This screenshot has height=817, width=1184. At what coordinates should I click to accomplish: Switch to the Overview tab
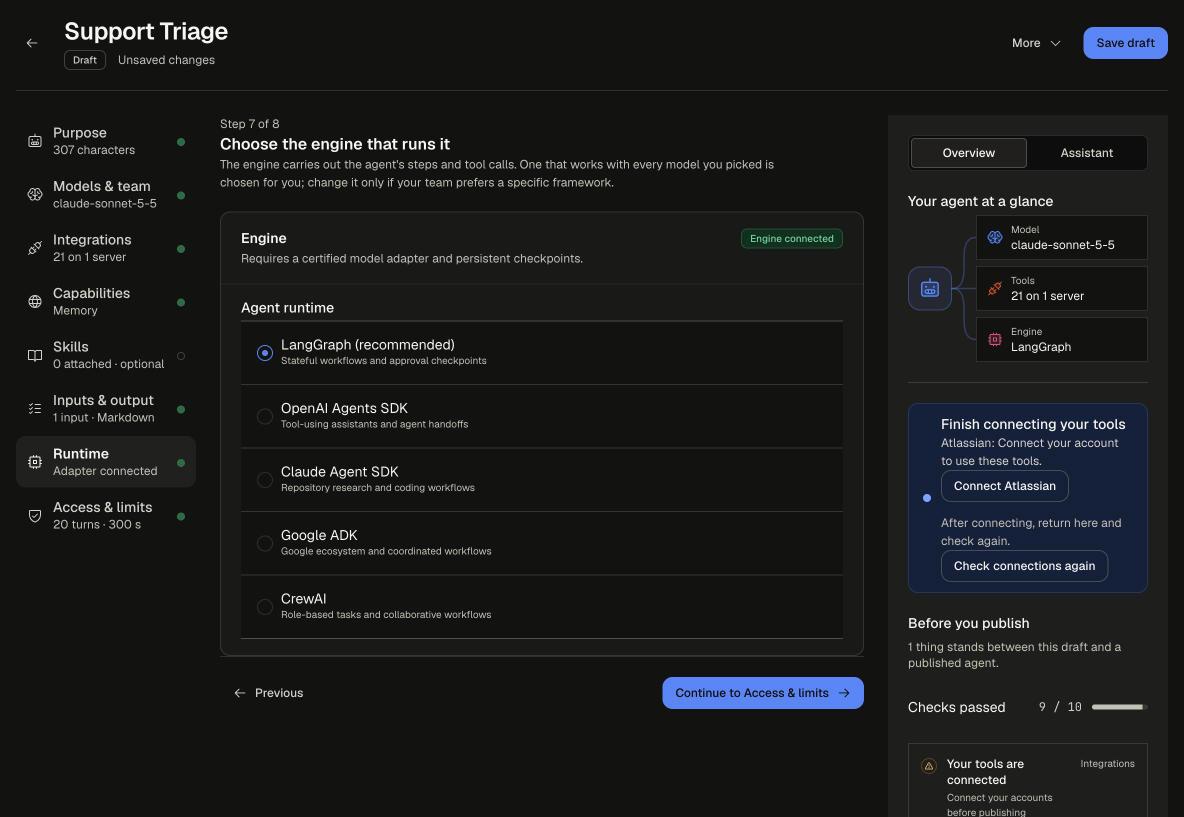click(x=969, y=153)
